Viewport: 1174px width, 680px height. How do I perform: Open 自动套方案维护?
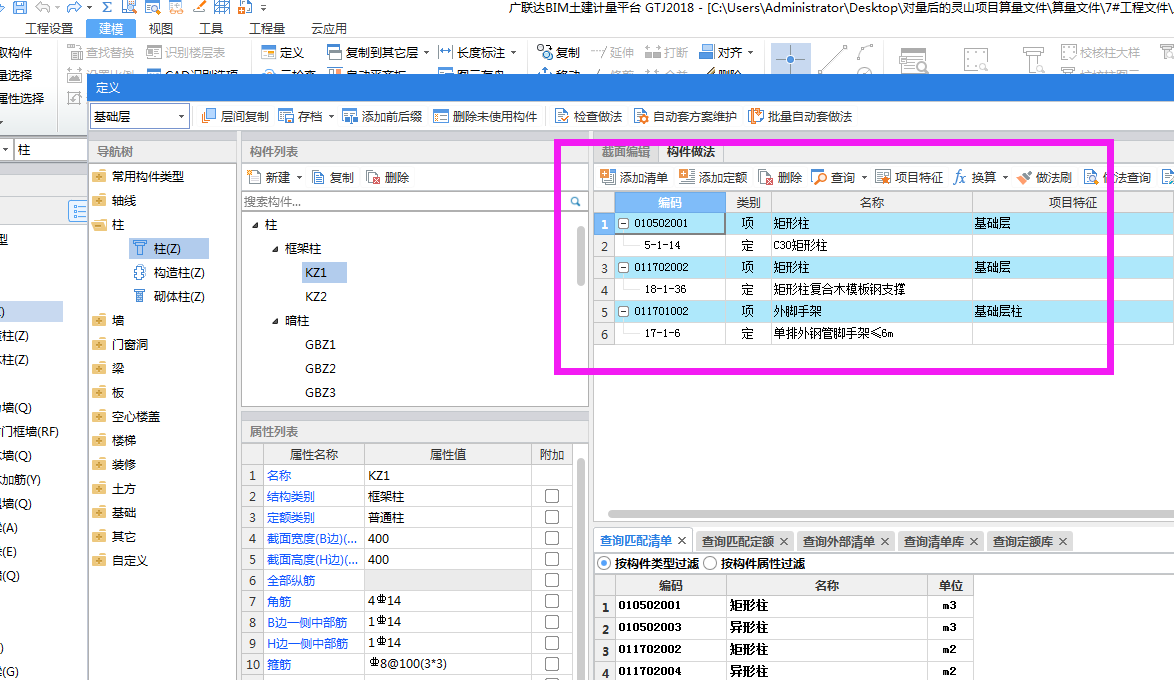(685, 116)
